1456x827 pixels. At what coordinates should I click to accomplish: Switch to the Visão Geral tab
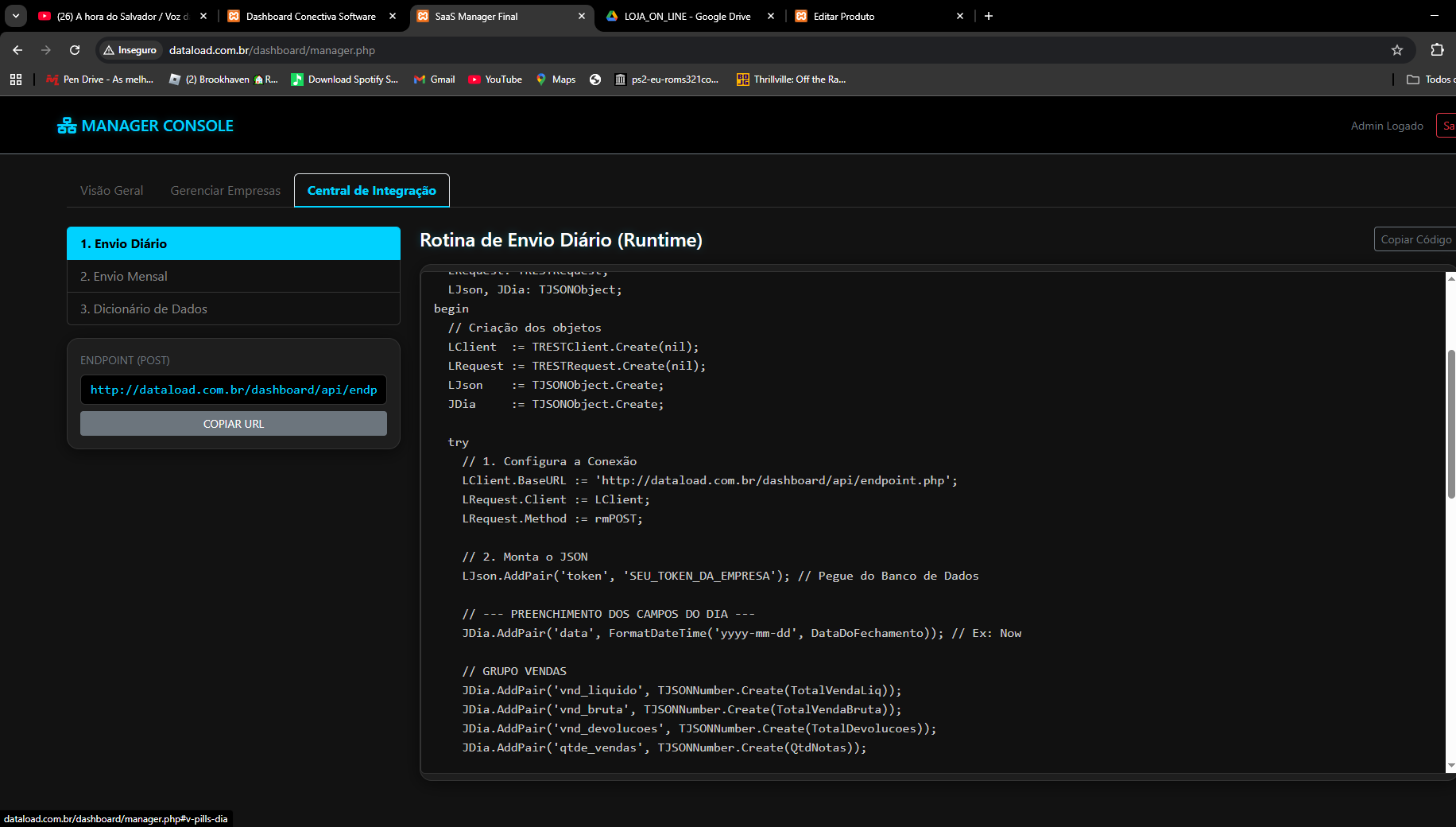click(x=112, y=191)
